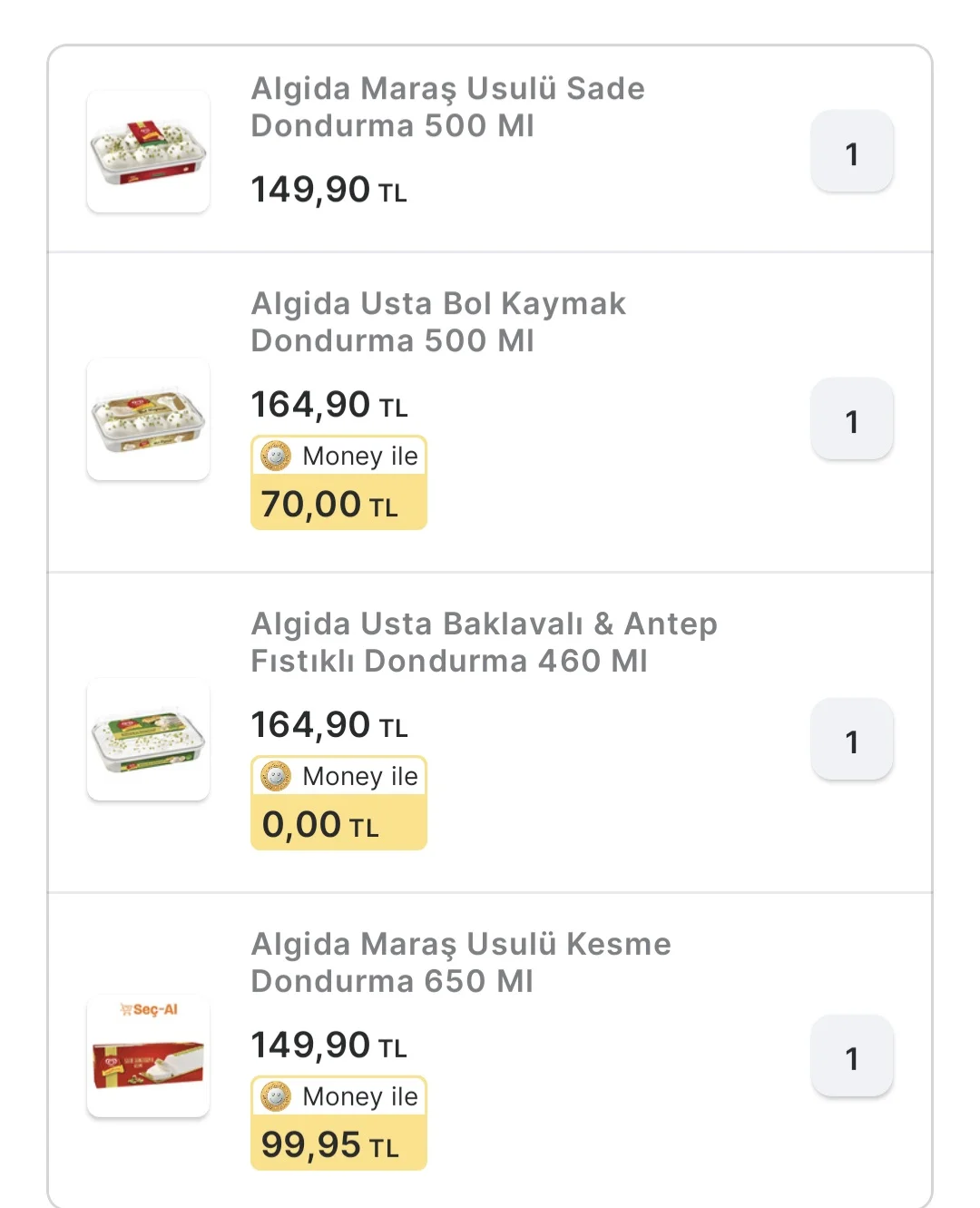Open Algida Usta Bol Kaymak product image
Screen dimensions: 980x1208
148,419
